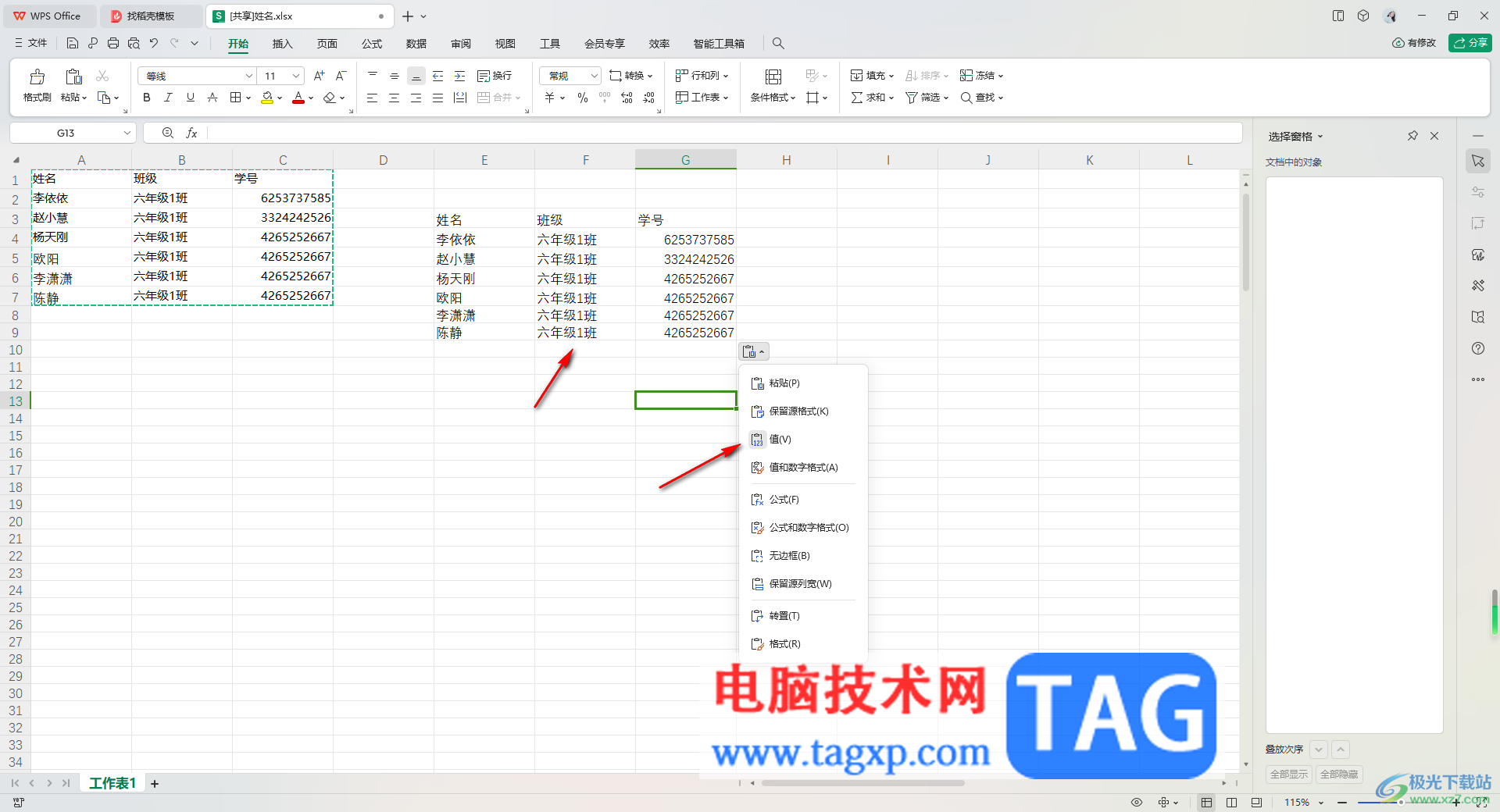Click the increase indent icon

tap(460, 76)
